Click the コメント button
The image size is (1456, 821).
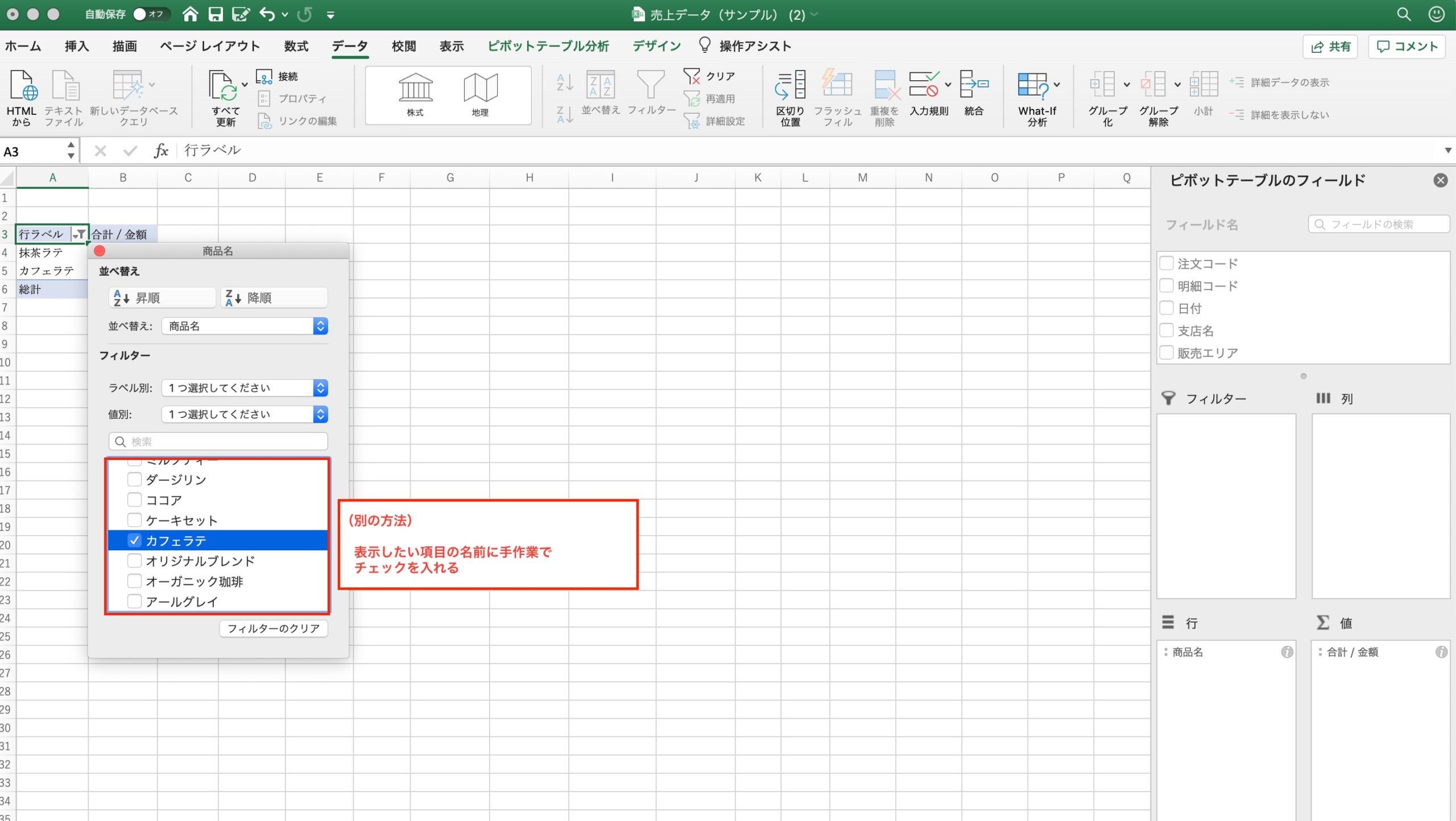[1407, 47]
